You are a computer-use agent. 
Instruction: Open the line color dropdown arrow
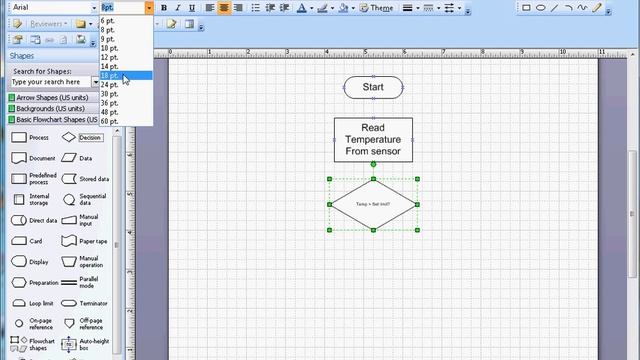coord(333,8)
